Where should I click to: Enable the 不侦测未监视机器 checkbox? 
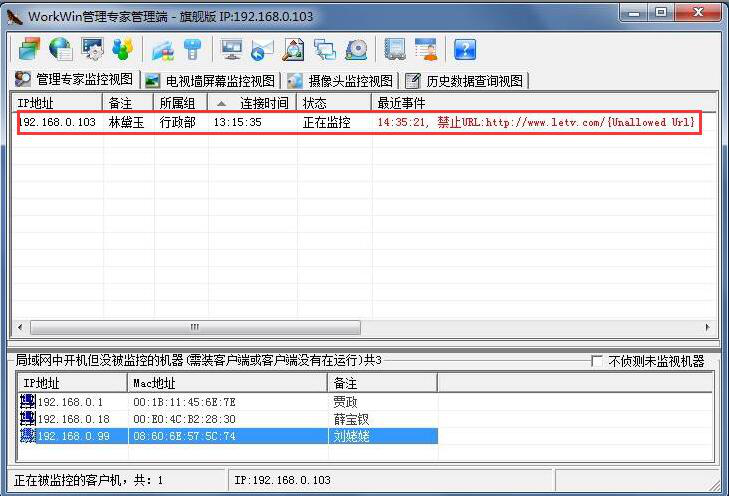pos(596,361)
